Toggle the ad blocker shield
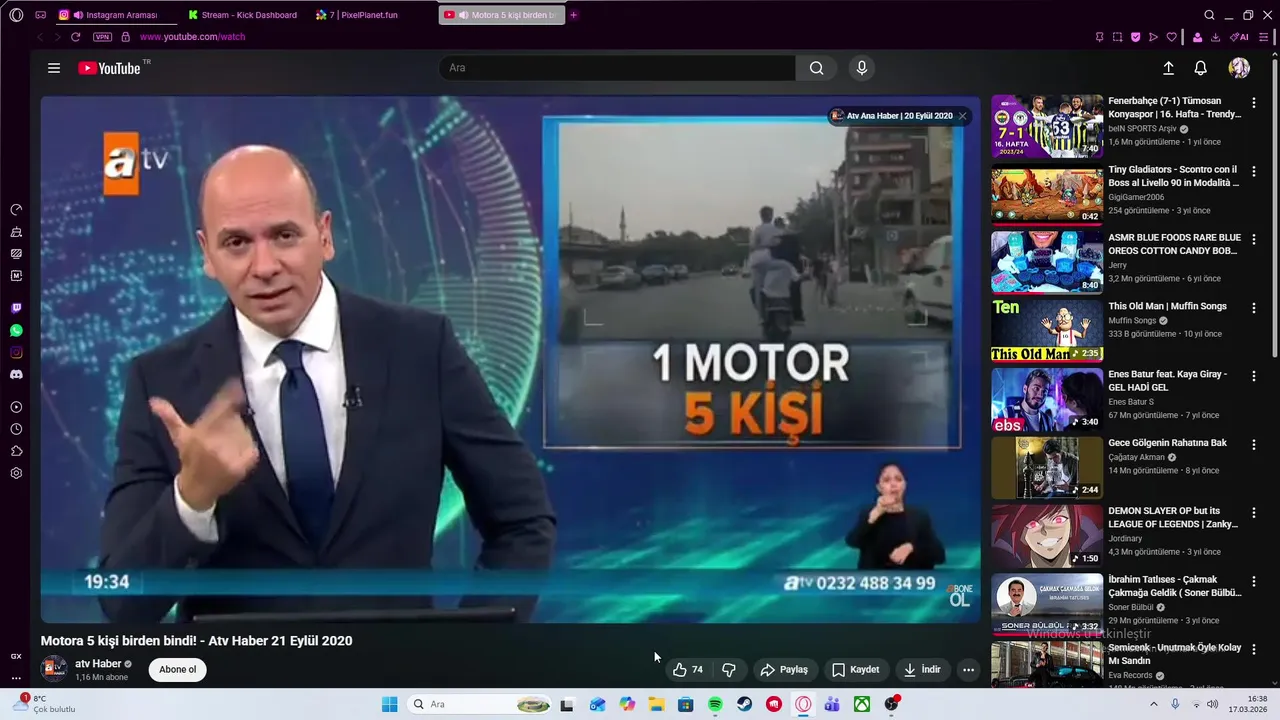The width and height of the screenshot is (1280, 720). tap(1135, 37)
